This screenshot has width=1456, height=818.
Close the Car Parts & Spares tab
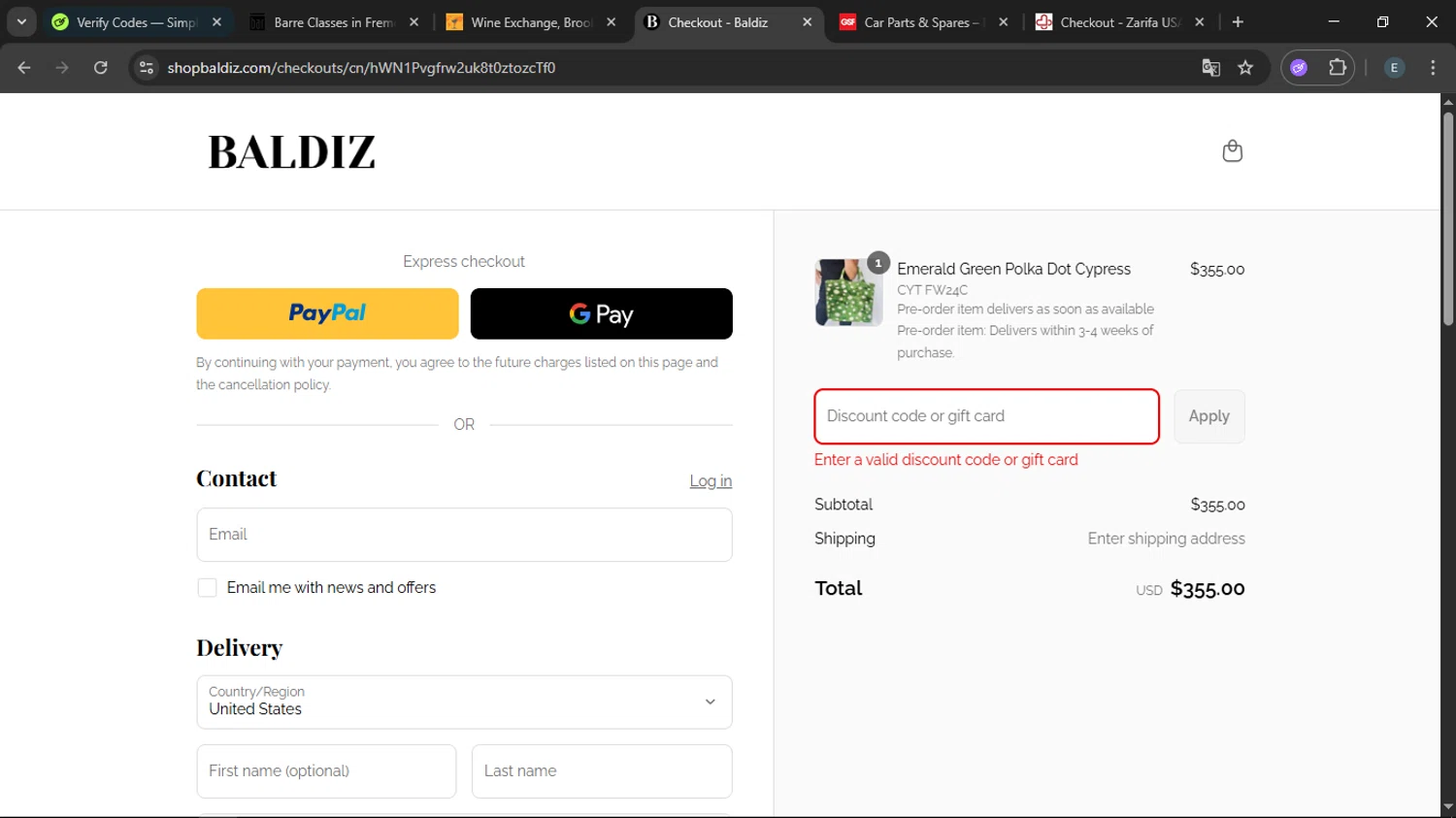point(1003,22)
